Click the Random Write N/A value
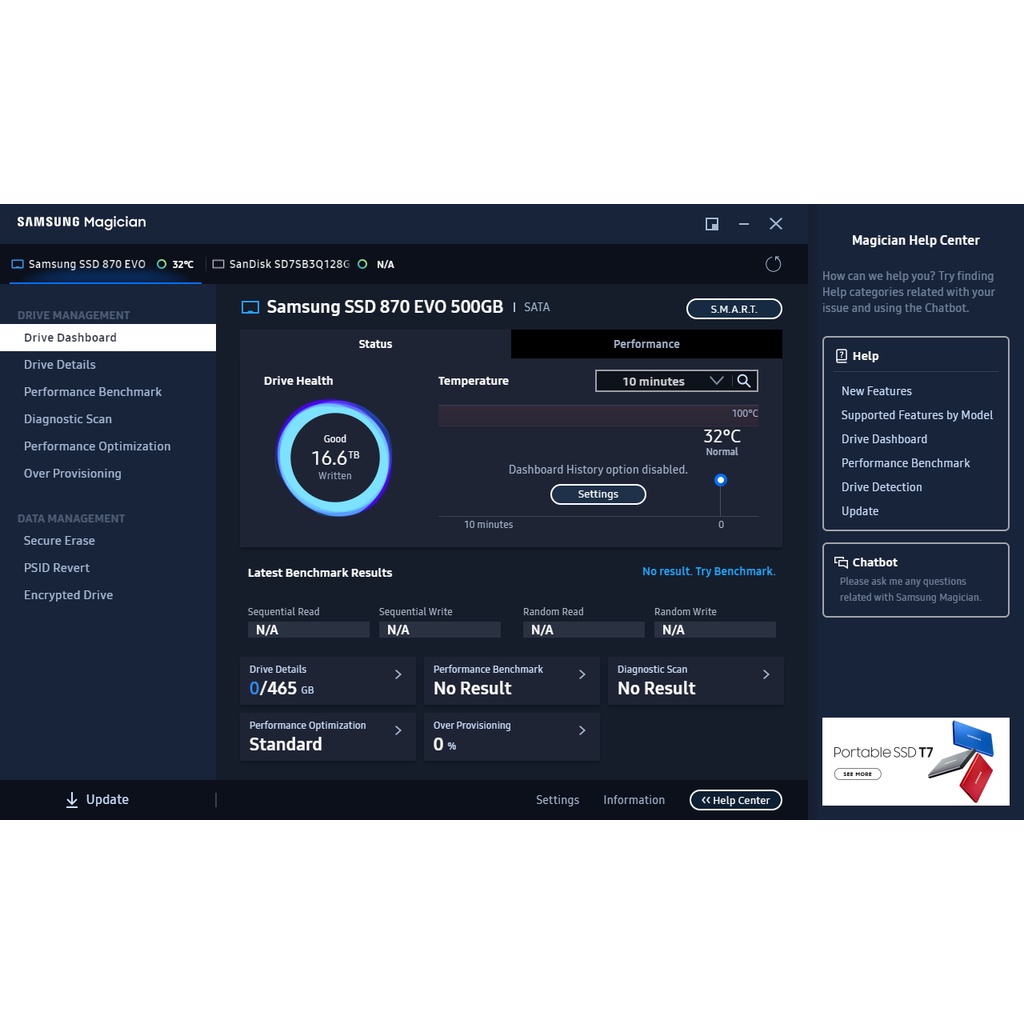 (x=714, y=630)
